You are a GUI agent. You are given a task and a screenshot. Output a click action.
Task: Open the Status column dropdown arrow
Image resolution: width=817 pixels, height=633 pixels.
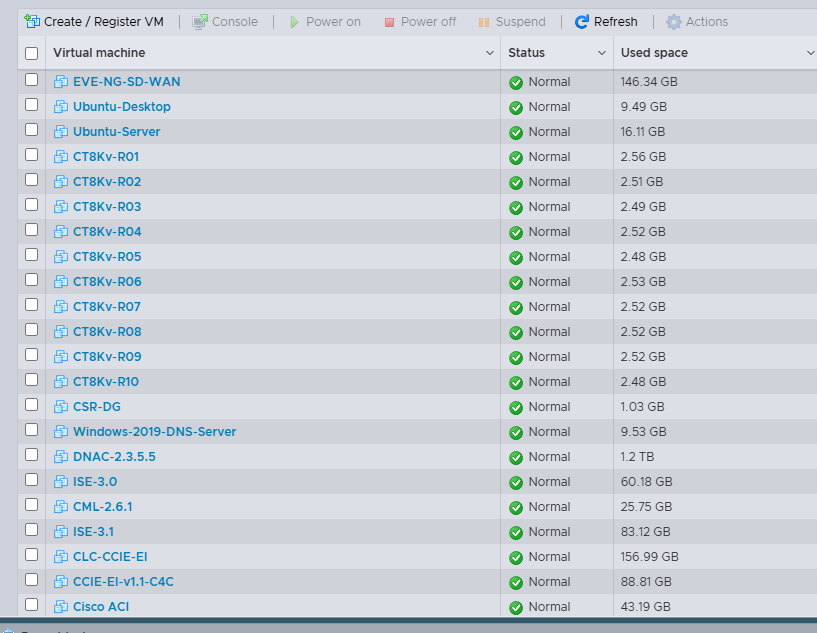pos(602,53)
